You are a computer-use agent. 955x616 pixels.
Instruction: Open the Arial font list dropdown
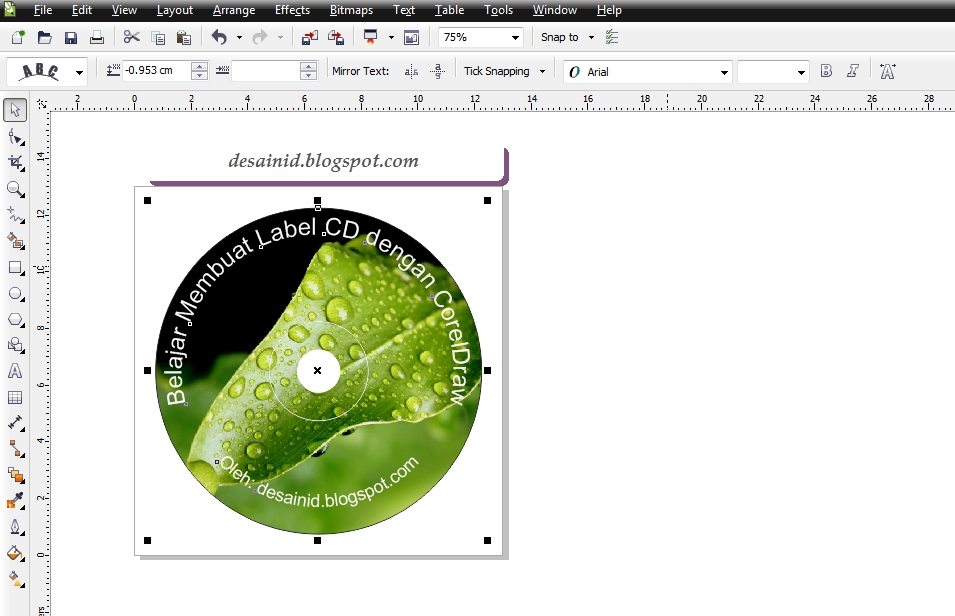724,73
